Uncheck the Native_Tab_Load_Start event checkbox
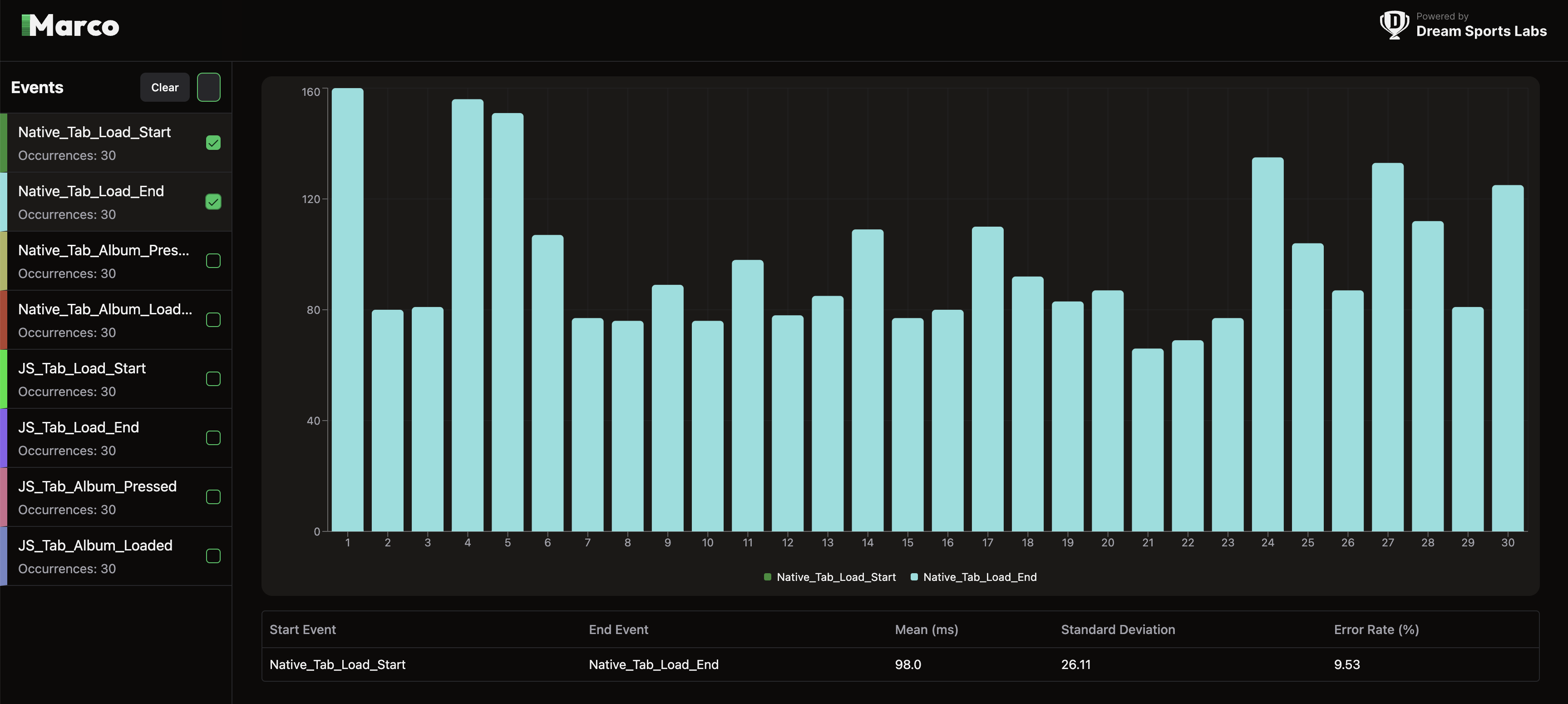This screenshot has height=704, width=1568. 213,143
